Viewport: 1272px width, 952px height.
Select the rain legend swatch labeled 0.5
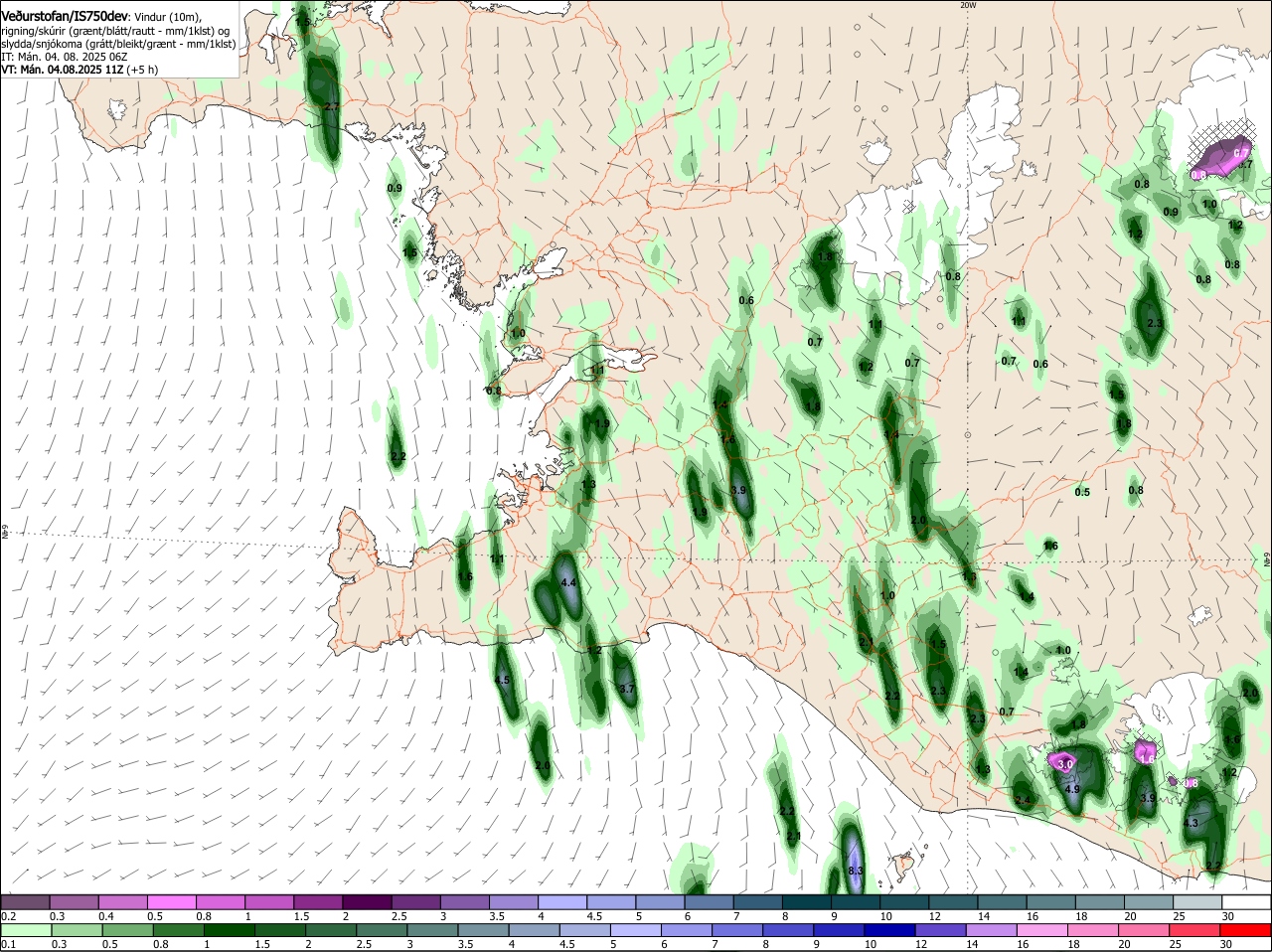(126, 929)
